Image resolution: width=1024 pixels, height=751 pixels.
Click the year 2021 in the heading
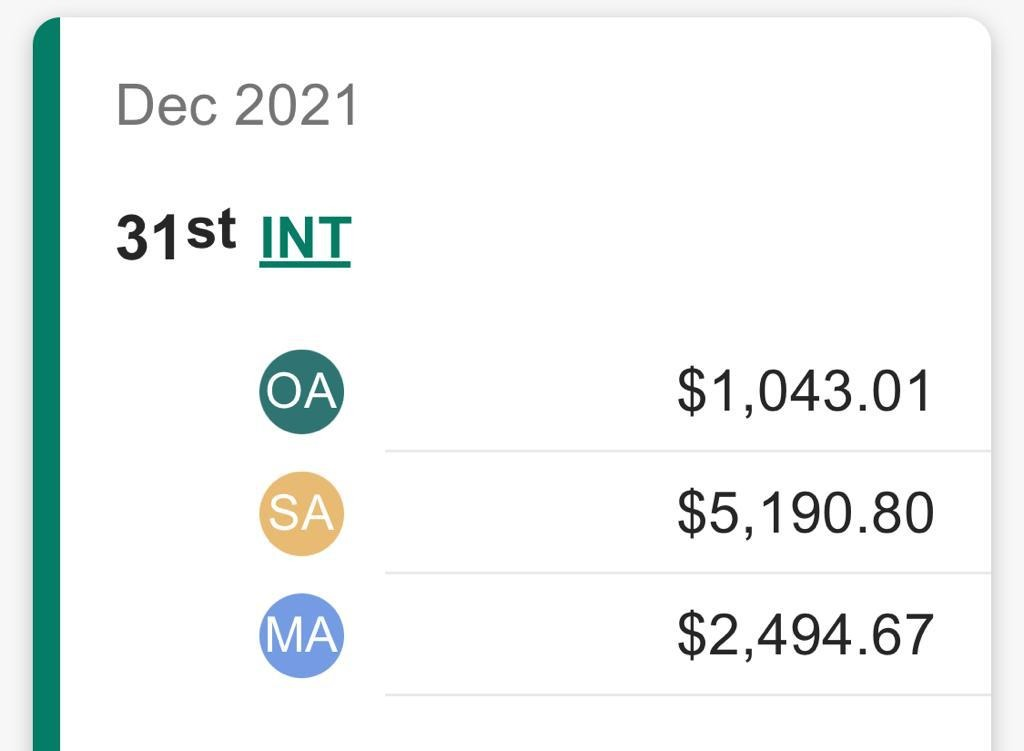296,105
